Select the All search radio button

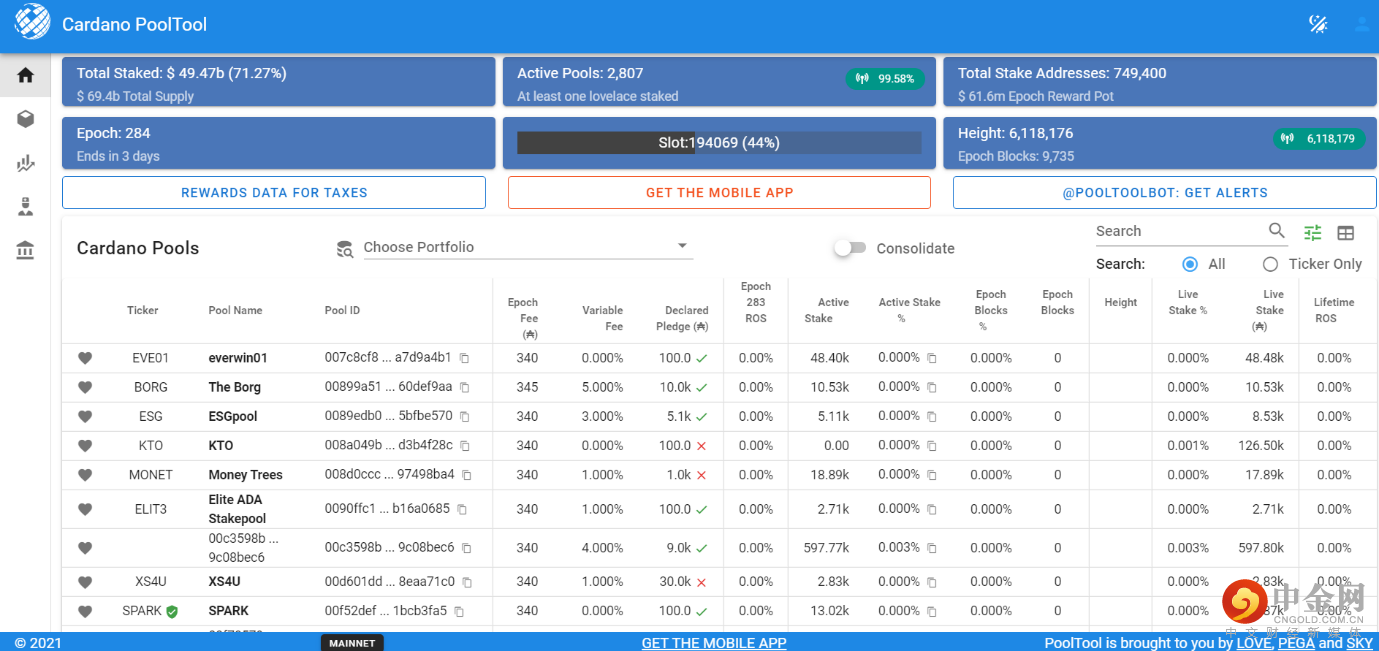click(1190, 264)
